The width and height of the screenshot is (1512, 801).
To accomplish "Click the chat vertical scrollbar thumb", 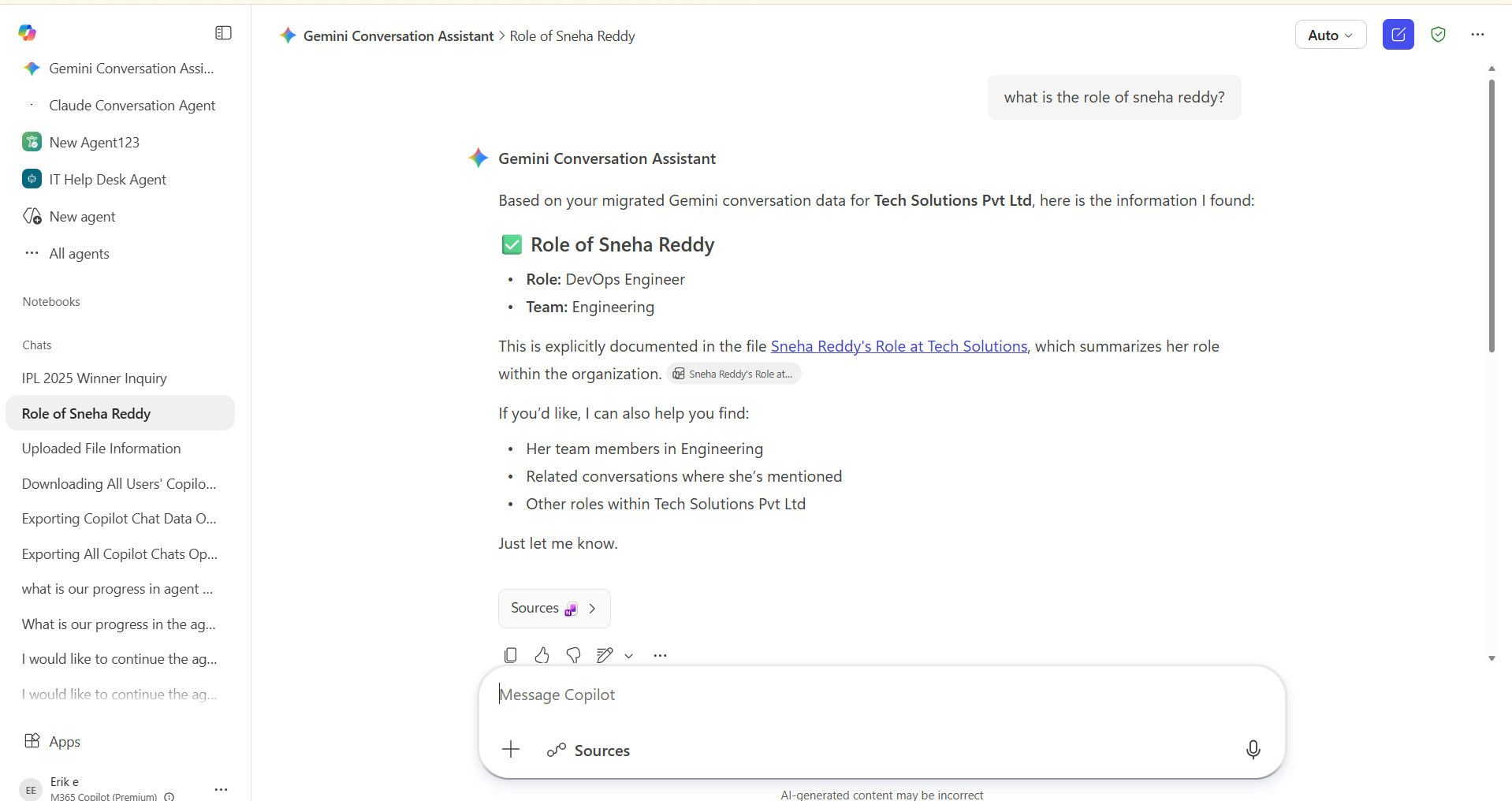I will 1492,215.
